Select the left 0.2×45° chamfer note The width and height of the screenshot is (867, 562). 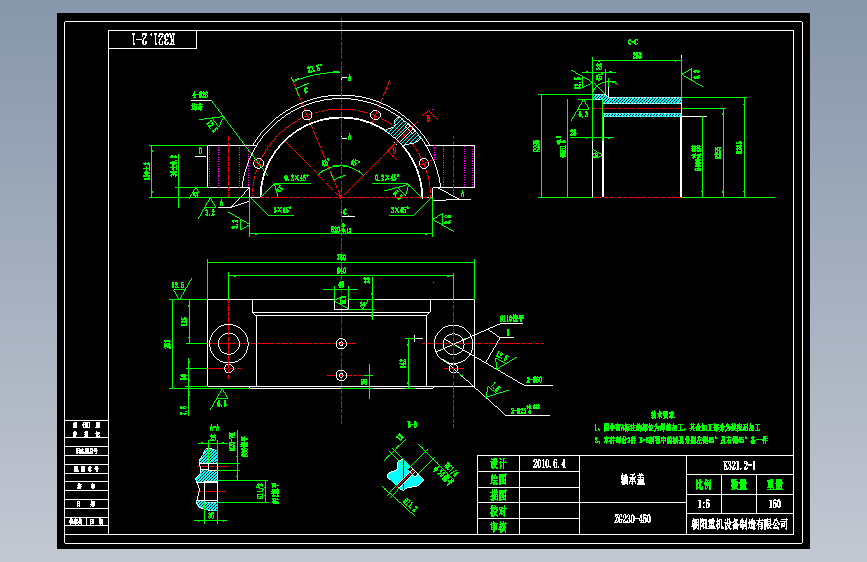click(x=296, y=178)
